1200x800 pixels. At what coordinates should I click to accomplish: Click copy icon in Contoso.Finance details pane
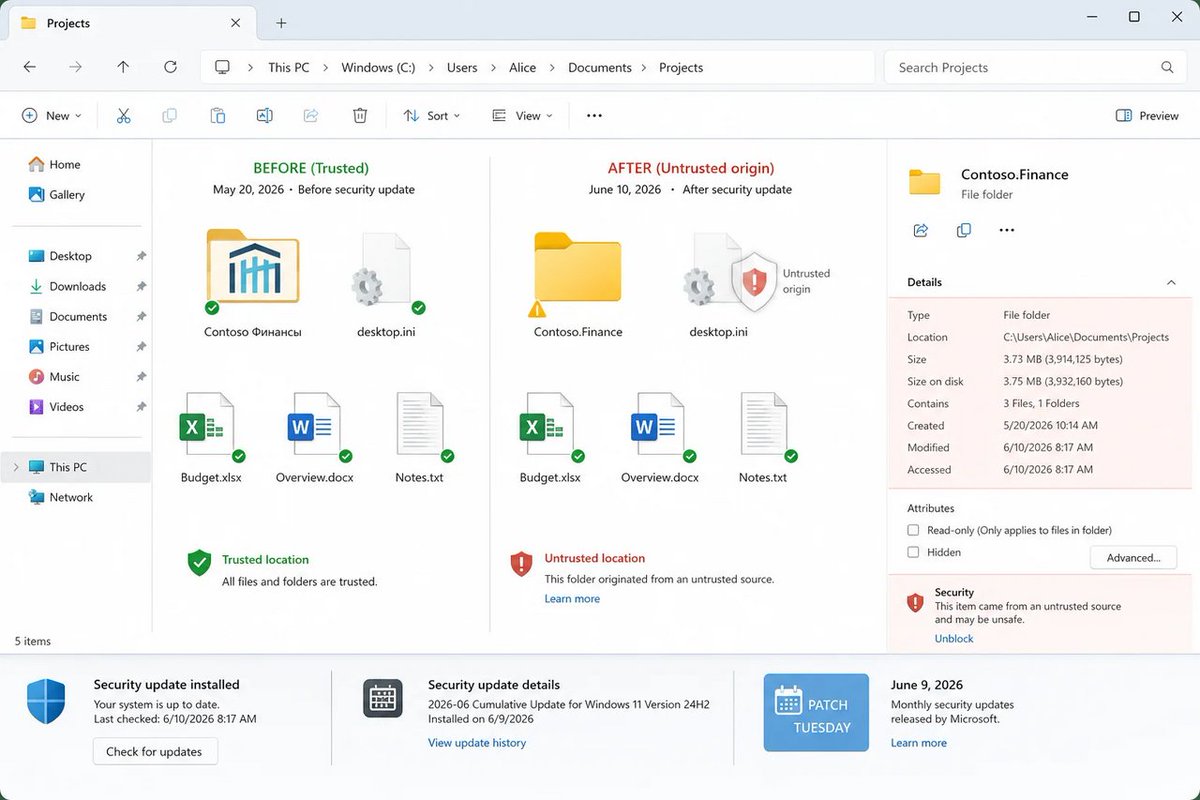click(964, 230)
